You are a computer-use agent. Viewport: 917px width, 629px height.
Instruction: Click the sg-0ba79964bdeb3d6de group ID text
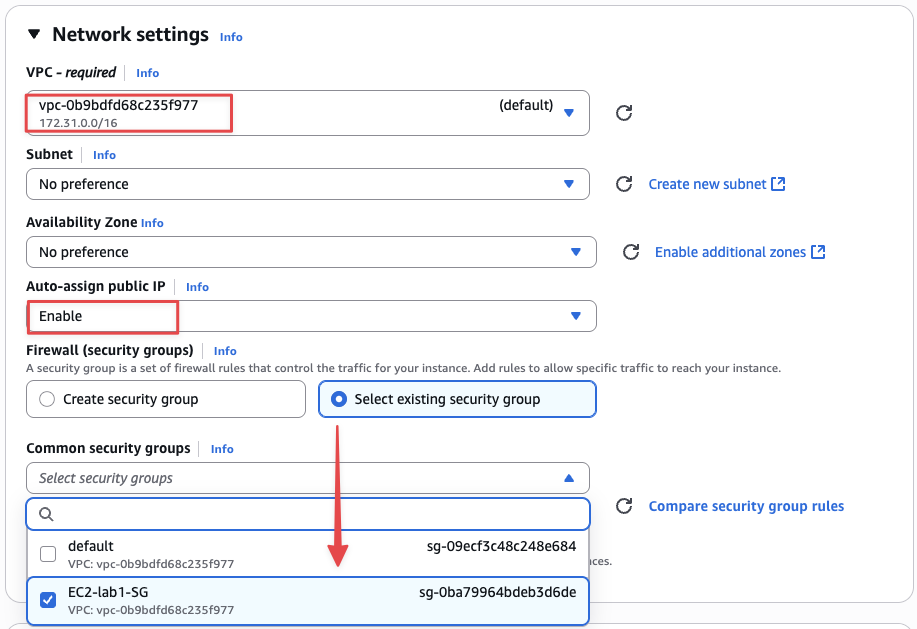click(498, 593)
